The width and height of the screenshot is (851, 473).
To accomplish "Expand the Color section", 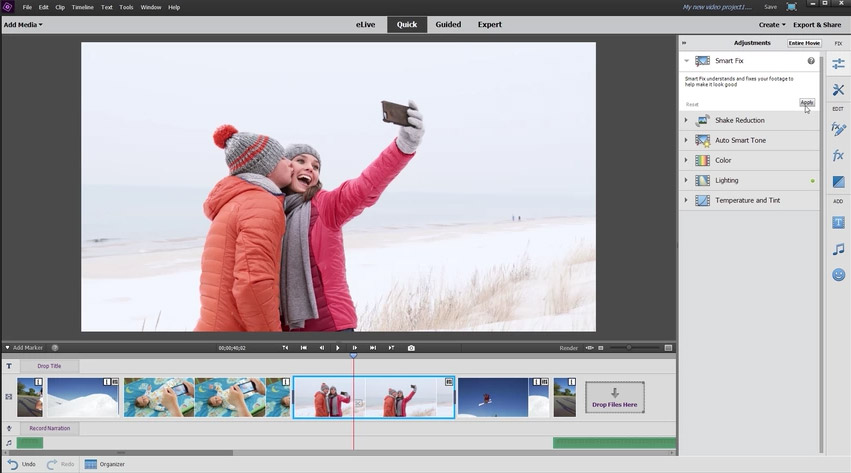I will pos(686,161).
